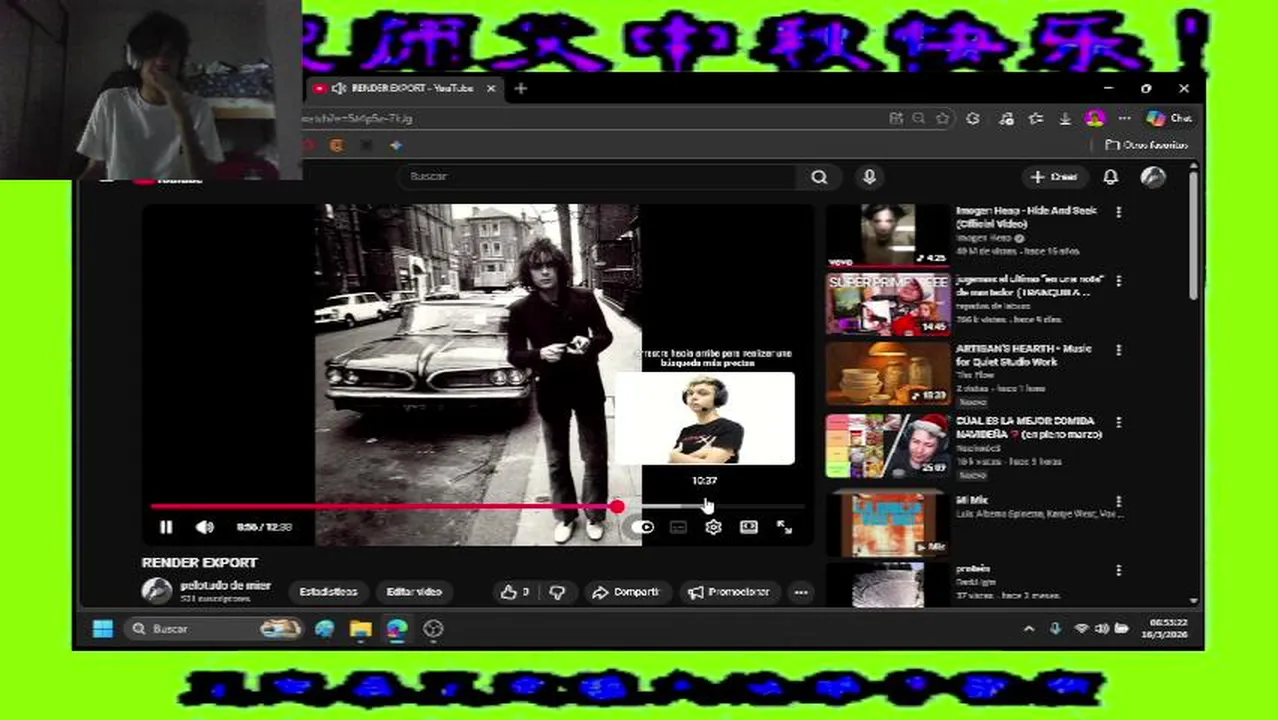Click the taskbar Buscar search box
1278x720 pixels.
[214, 628]
